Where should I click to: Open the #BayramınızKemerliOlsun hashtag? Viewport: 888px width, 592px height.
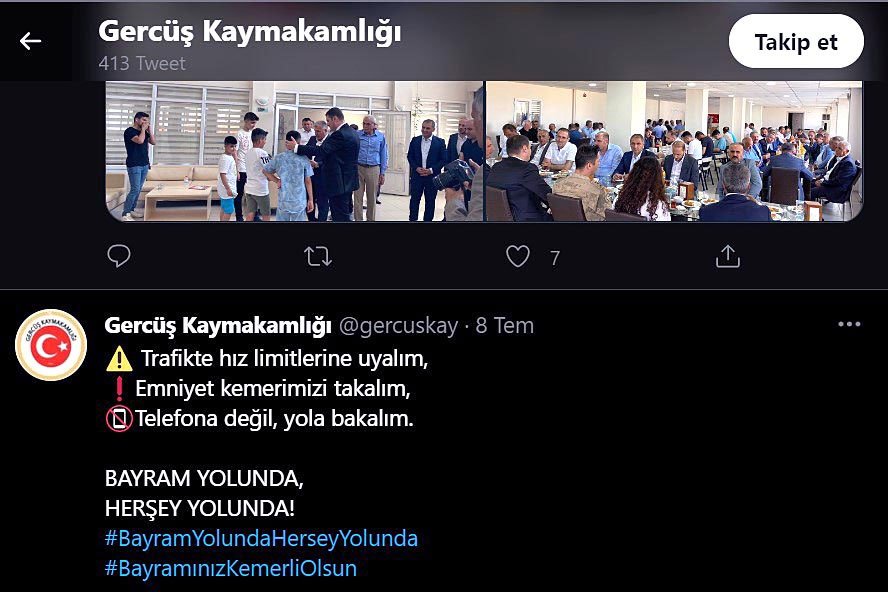tap(231, 568)
